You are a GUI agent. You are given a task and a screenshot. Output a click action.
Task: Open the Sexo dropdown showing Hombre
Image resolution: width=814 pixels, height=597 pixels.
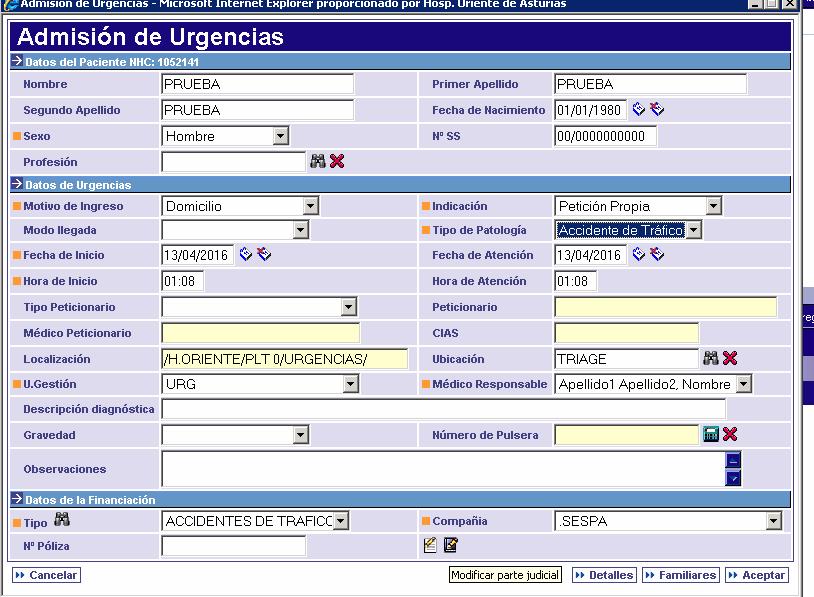pos(282,135)
